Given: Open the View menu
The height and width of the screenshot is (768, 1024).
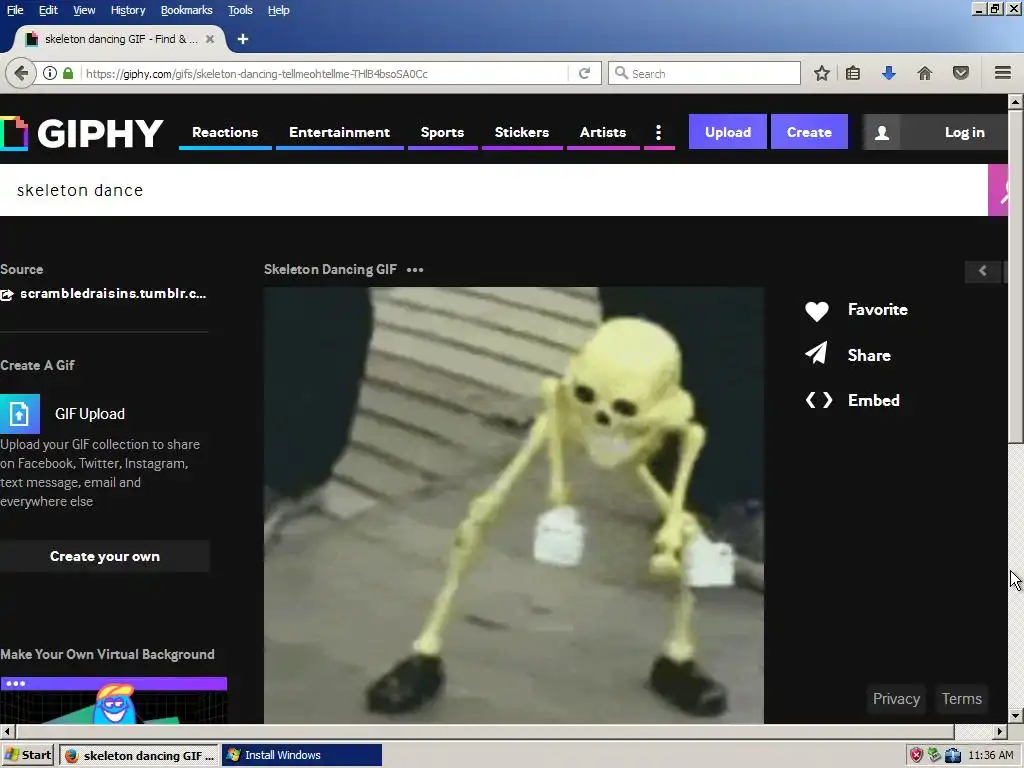Looking at the screenshot, I should (84, 10).
